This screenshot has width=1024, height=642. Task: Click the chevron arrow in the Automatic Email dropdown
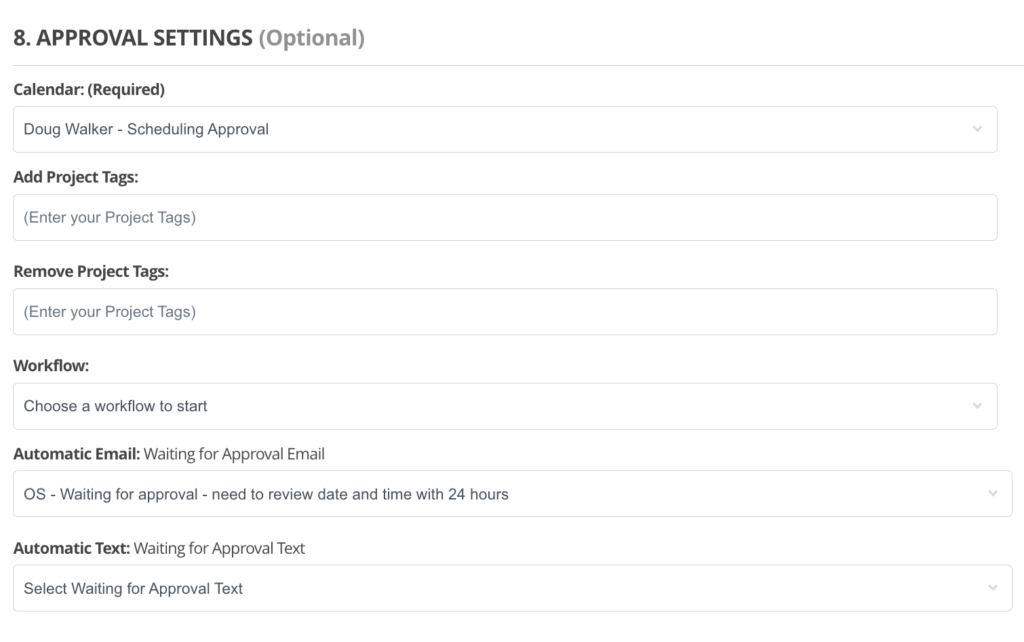992,494
